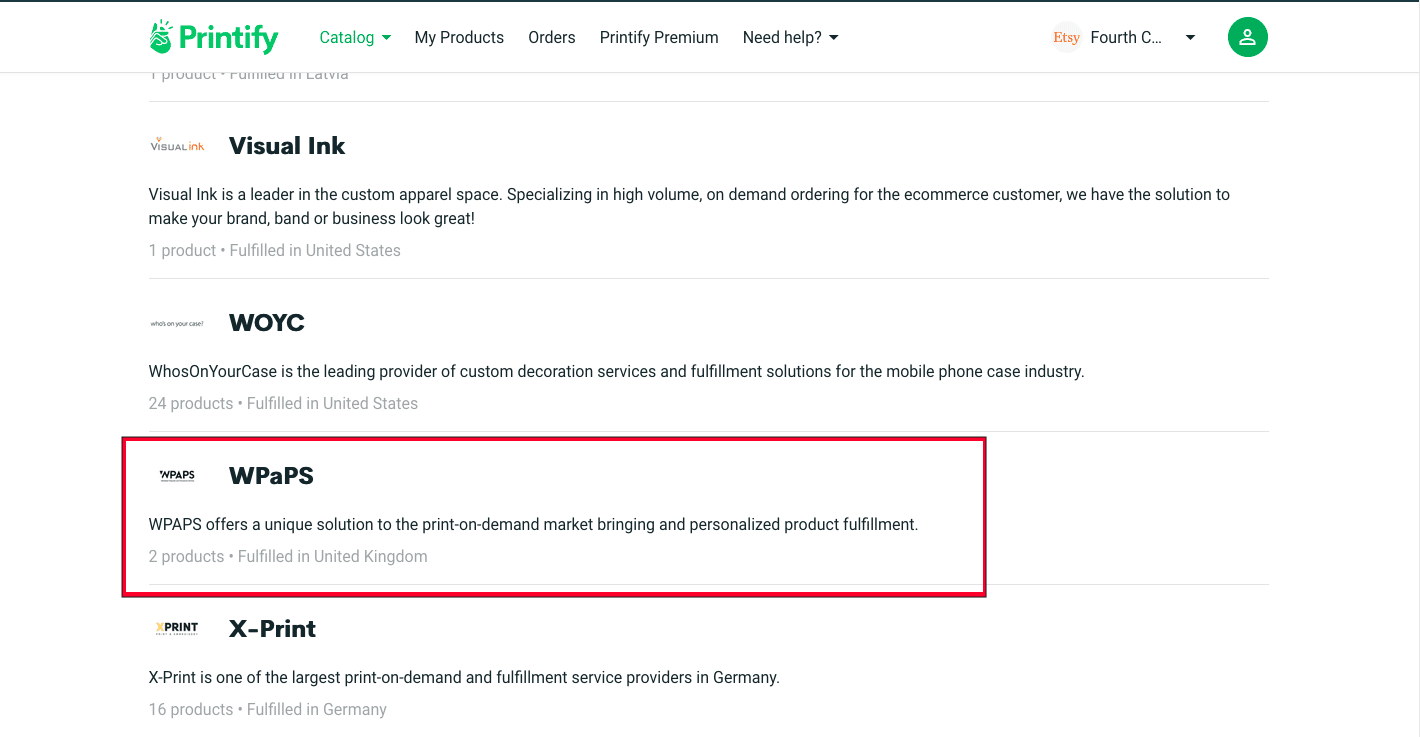Go to My Products
1420x737 pixels.
(459, 37)
